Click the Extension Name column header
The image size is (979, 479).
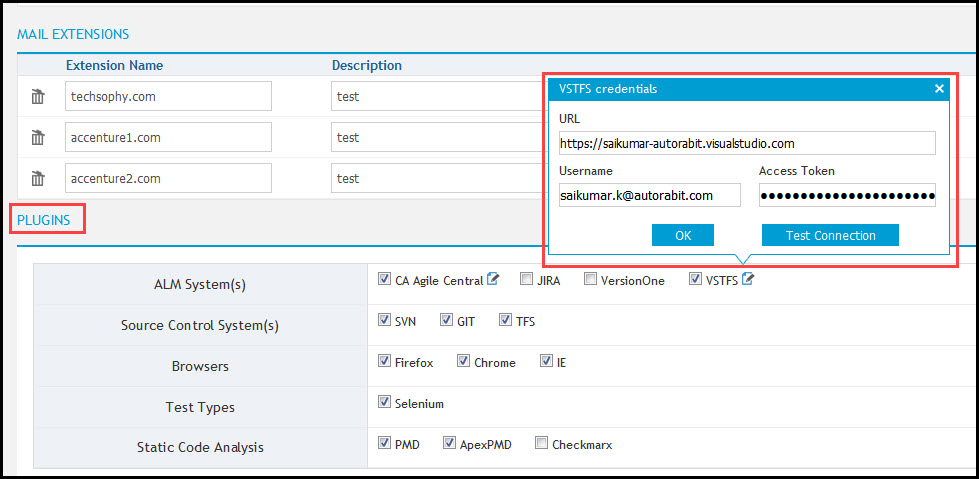click(x=114, y=65)
